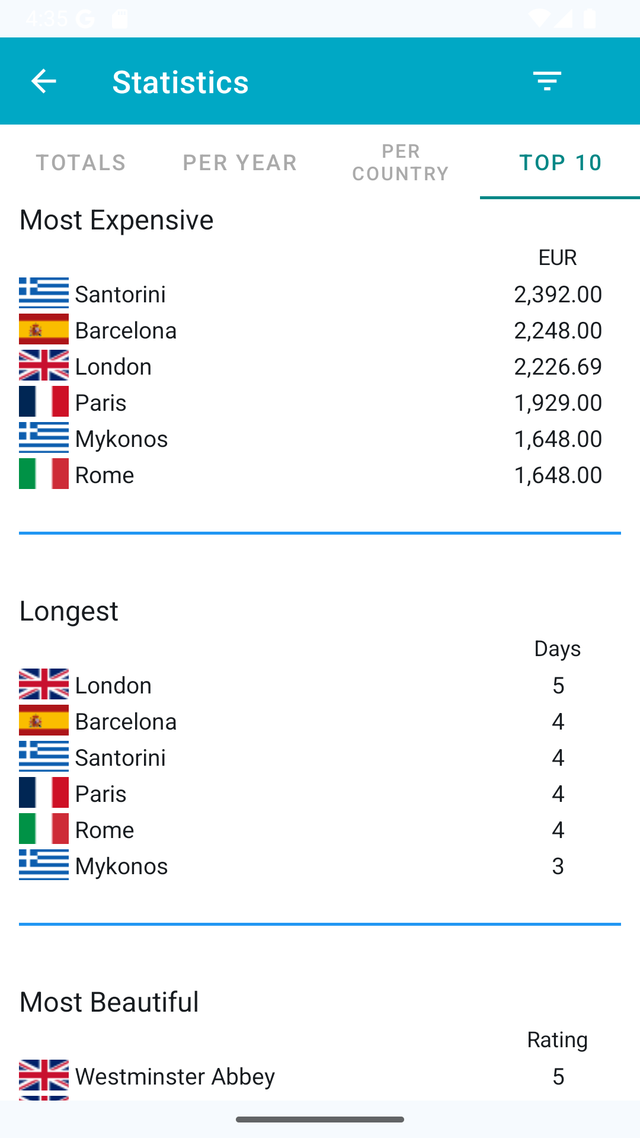Click the Greek flag beside Santorini

(x=42, y=293)
